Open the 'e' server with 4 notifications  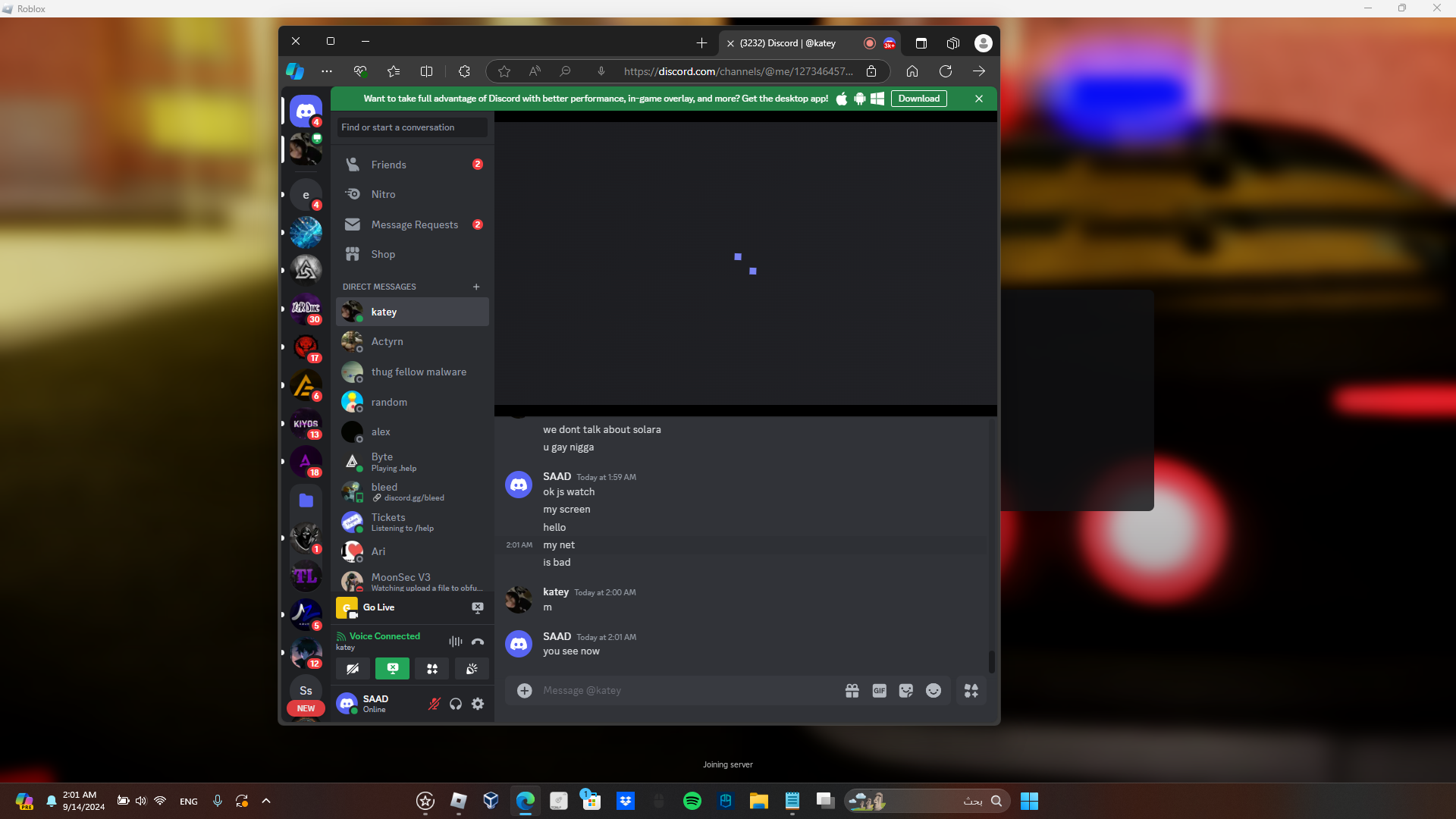(x=306, y=195)
